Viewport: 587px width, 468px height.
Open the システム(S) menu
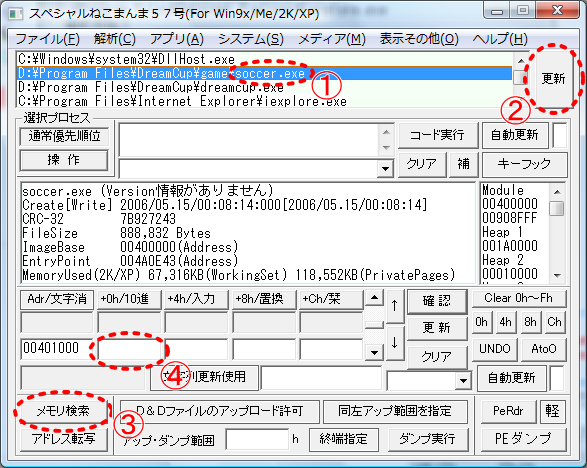(251, 39)
